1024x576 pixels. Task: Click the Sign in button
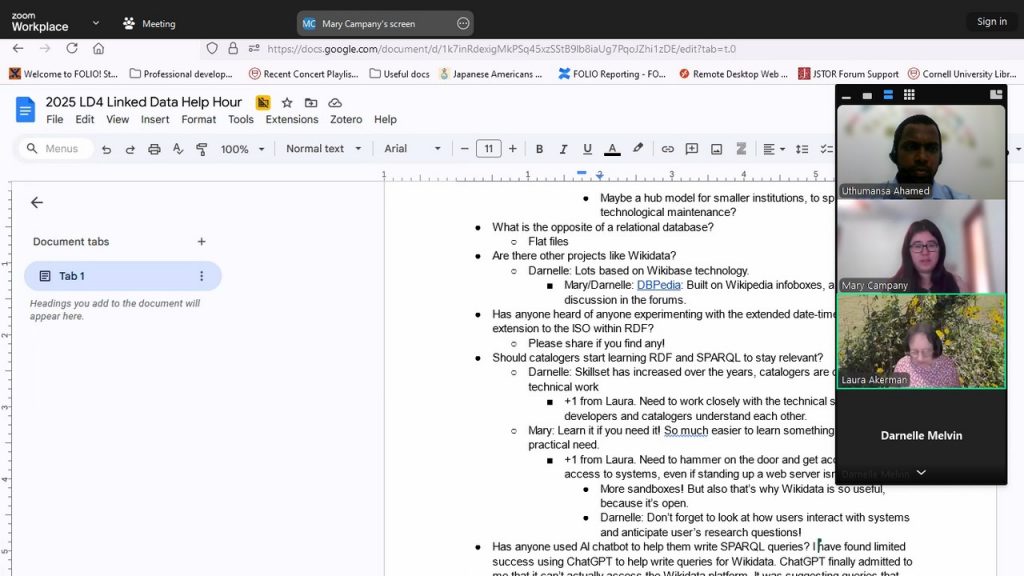pos(991,22)
